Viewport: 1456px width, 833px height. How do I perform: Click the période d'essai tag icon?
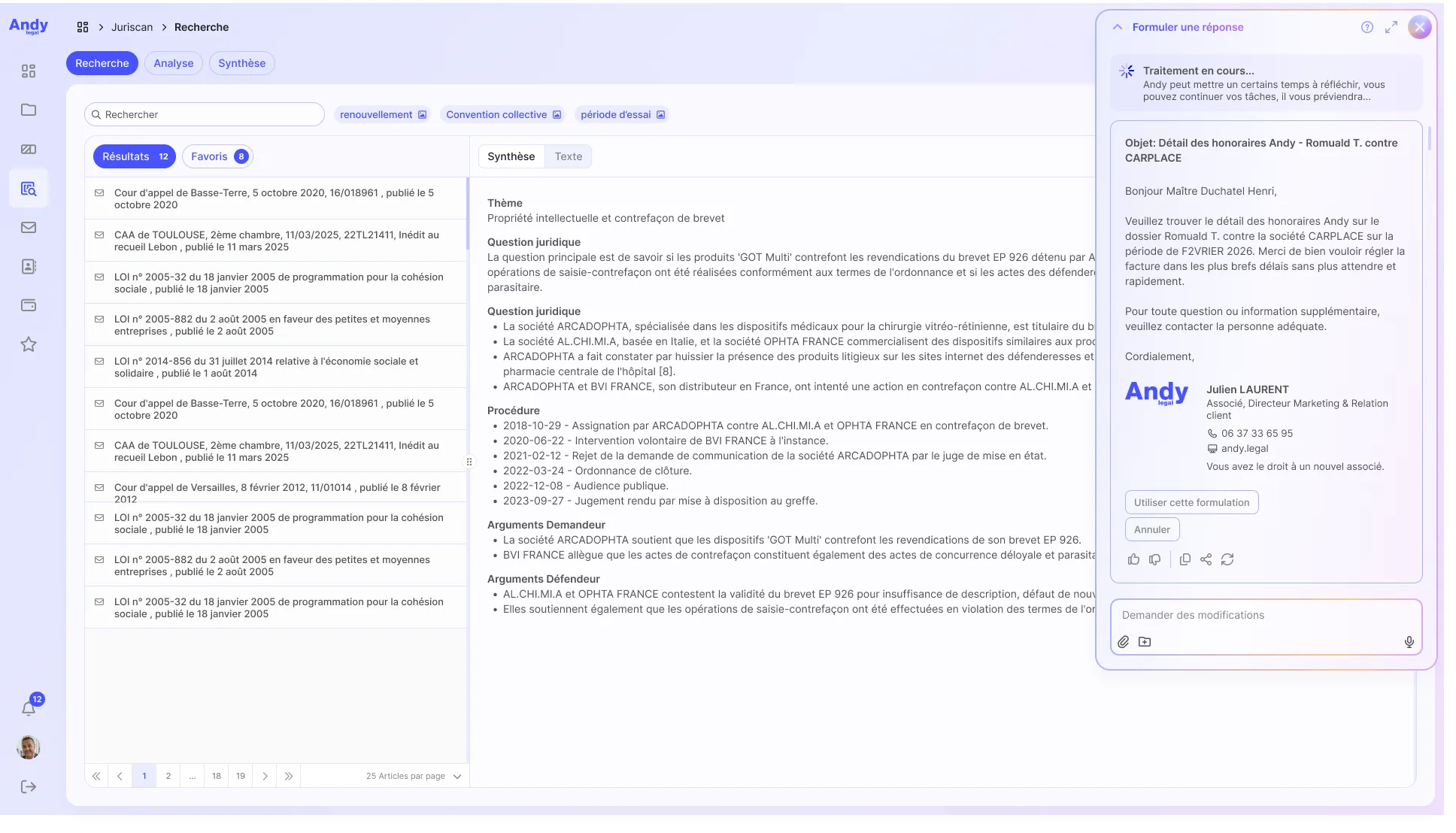[661, 115]
